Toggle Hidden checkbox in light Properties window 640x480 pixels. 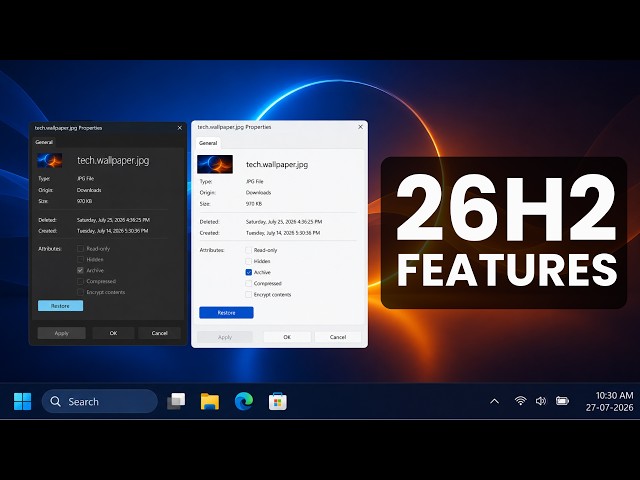tap(249, 261)
